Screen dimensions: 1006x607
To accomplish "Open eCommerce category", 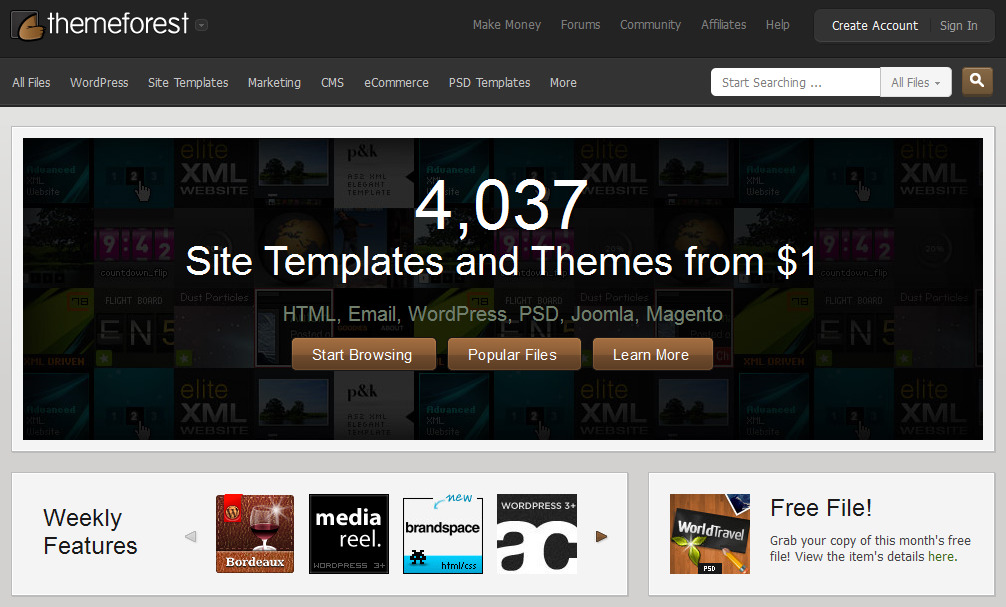I will pyautogui.click(x=396, y=83).
